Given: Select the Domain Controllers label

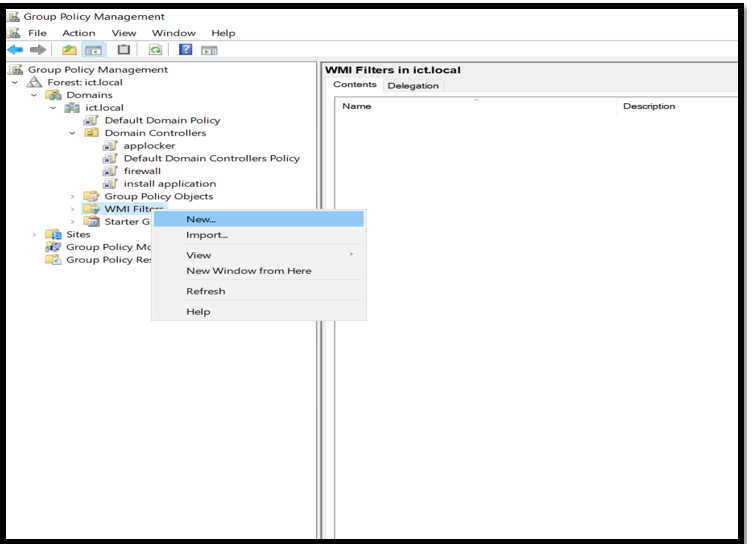Looking at the screenshot, I should coord(155,133).
